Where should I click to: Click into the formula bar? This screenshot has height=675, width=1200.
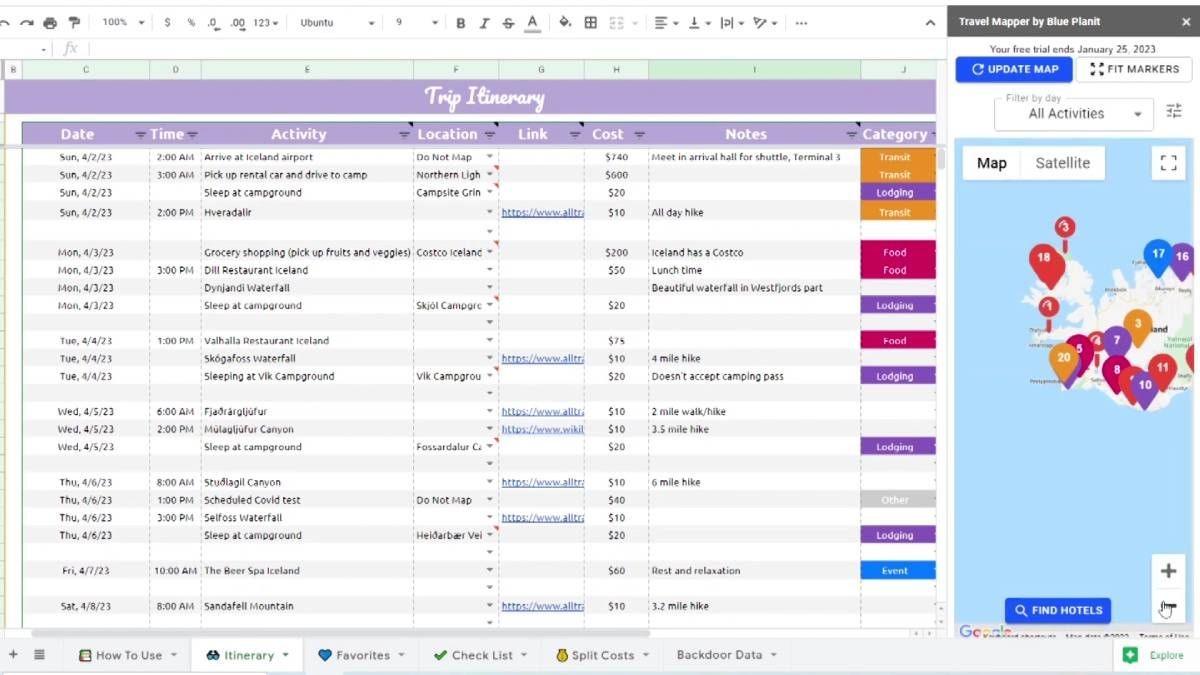coord(510,48)
